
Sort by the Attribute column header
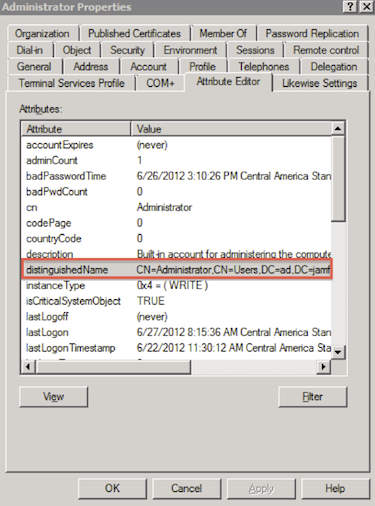[76, 129]
